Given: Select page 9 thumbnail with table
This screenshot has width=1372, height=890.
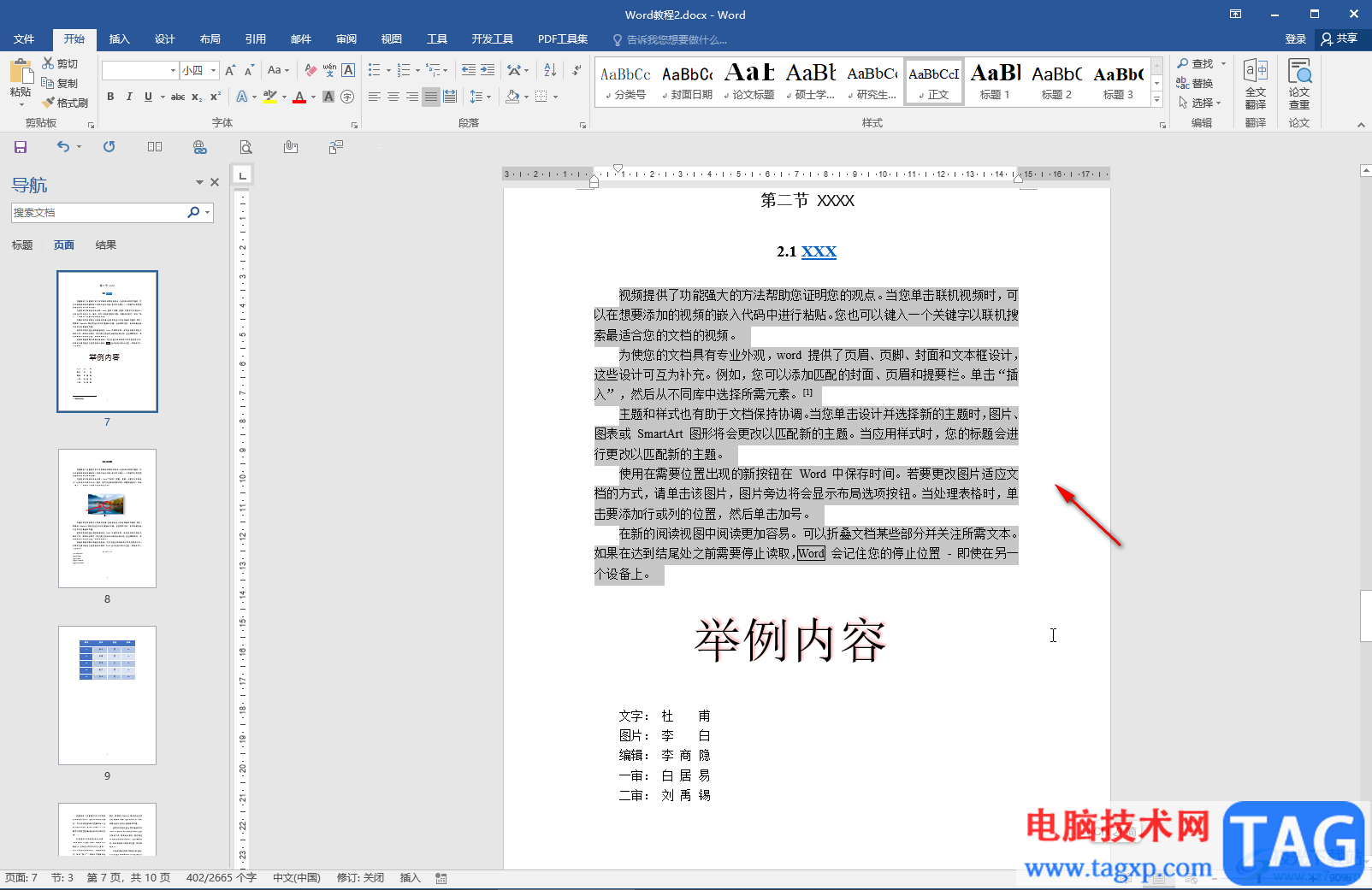Looking at the screenshot, I should click(x=107, y=695).
